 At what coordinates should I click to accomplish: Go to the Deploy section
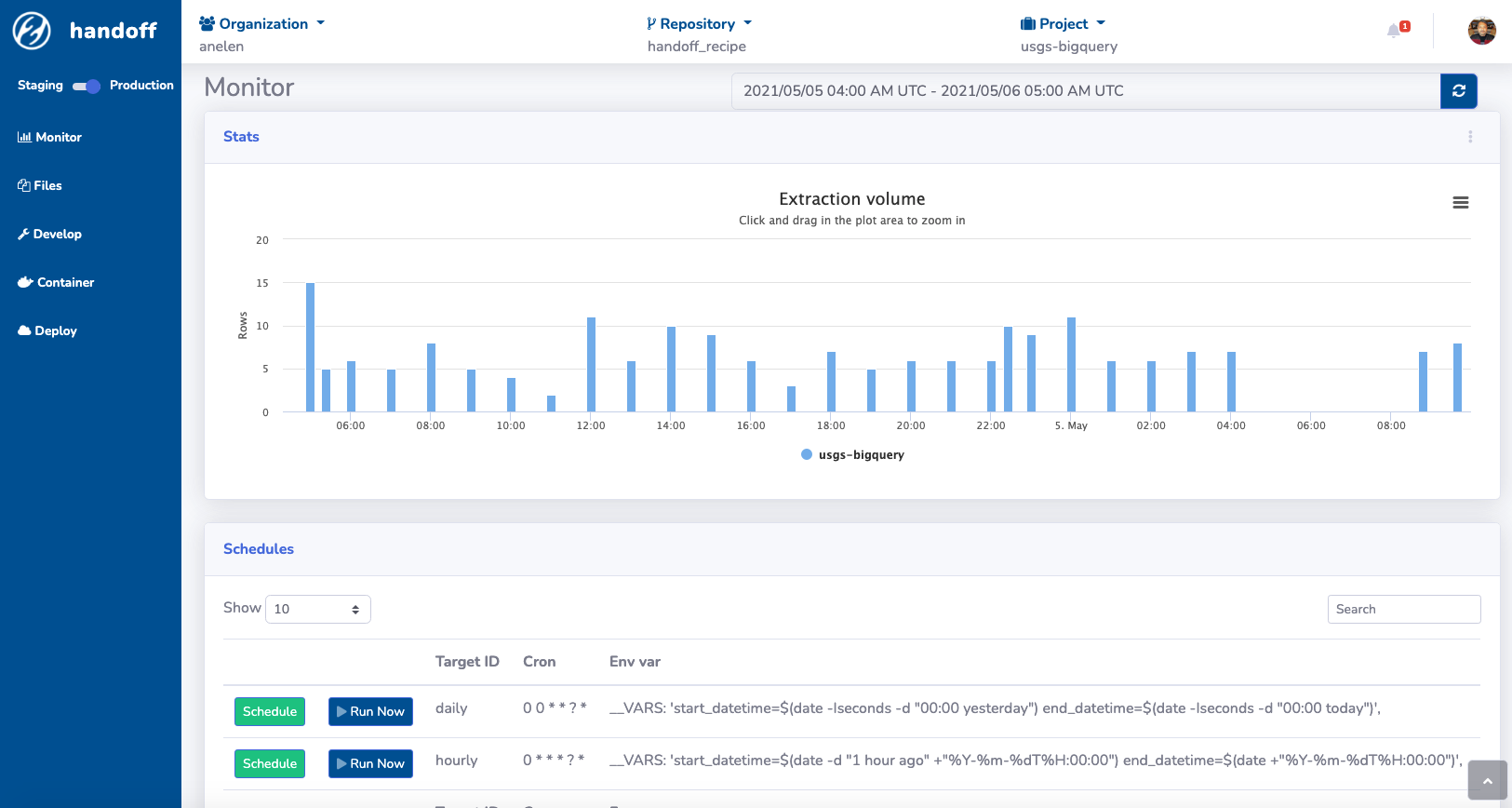(x=47, y=330)
